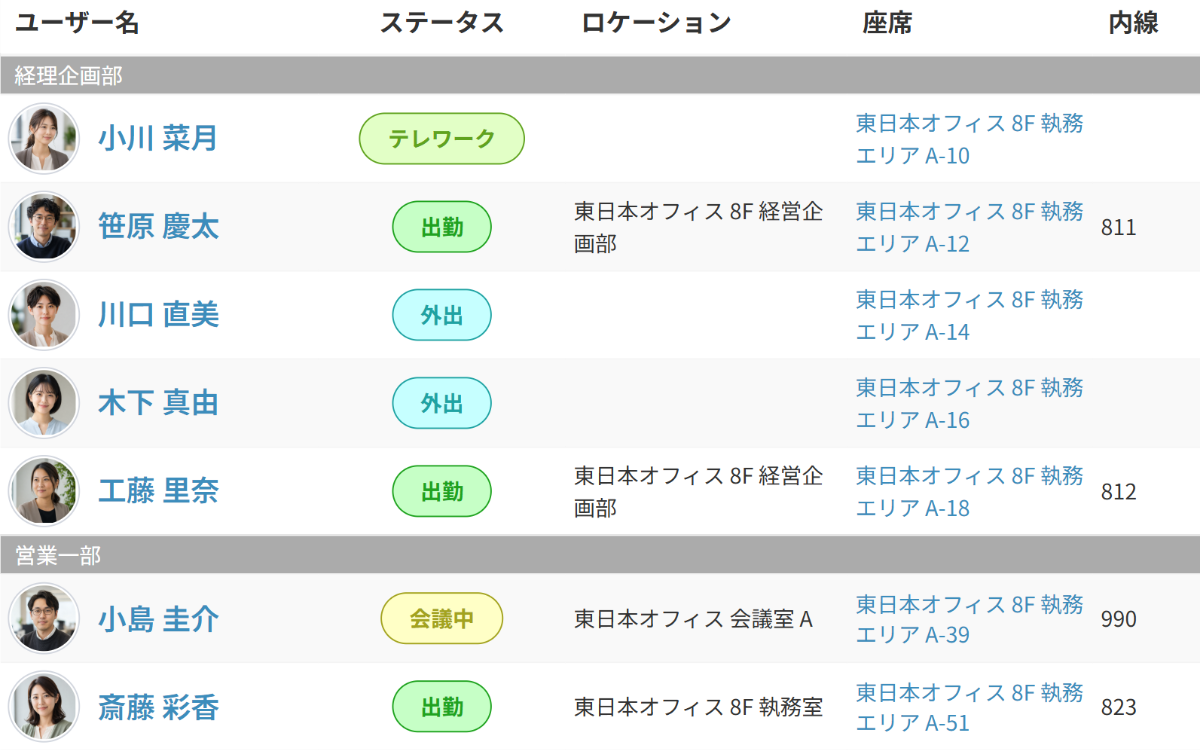The image size is (1200, 750).
Task: Collapse the 経理企画部 group header
Action: click(x=600, y=75)
